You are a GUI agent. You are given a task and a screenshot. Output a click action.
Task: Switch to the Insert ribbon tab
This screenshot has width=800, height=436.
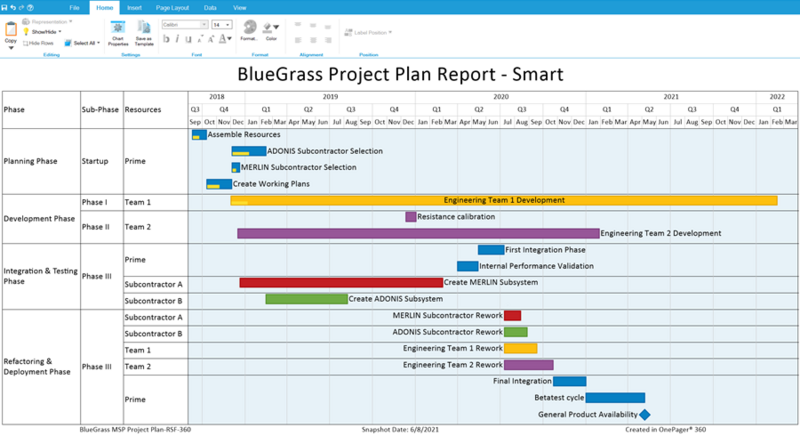pyautogui.click(x=134, y=8)
